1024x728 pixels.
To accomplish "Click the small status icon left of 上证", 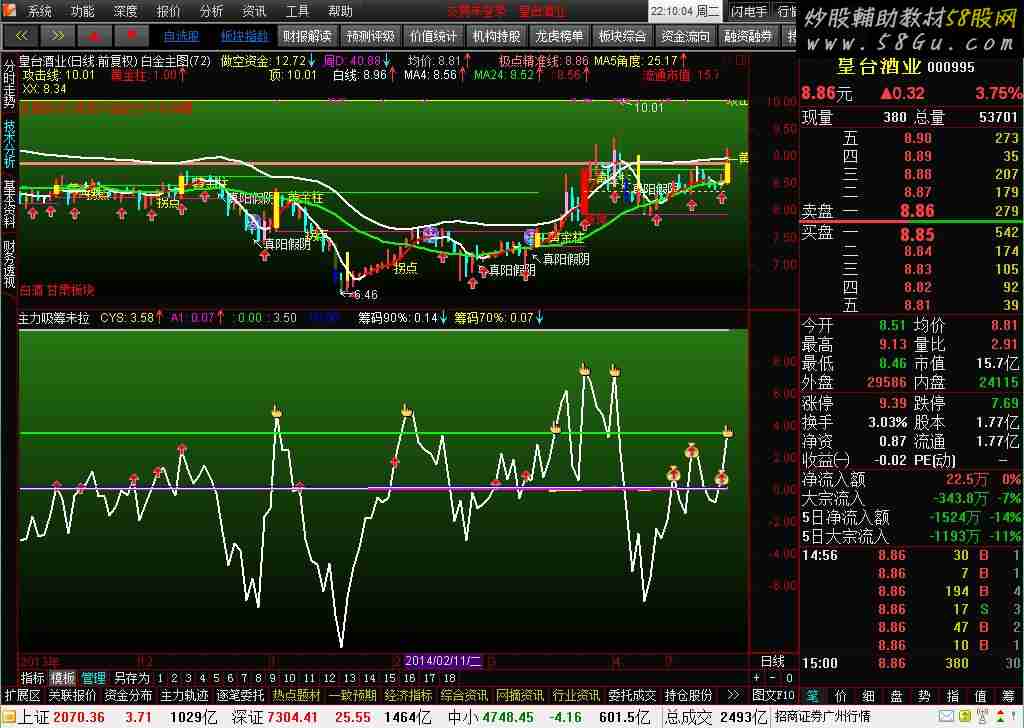I will pos(8,717).
